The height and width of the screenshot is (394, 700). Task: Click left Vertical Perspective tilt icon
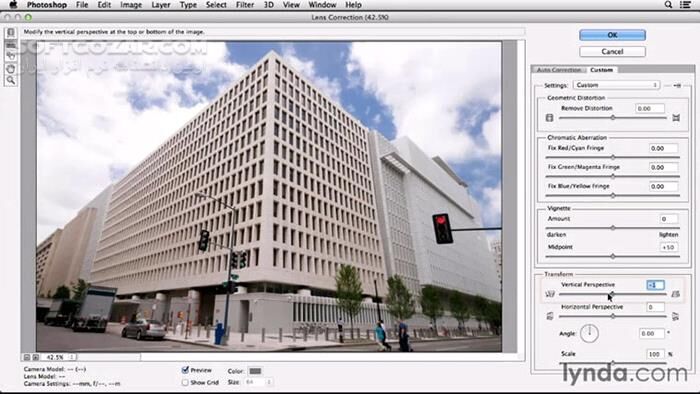[x=550, y=294]
